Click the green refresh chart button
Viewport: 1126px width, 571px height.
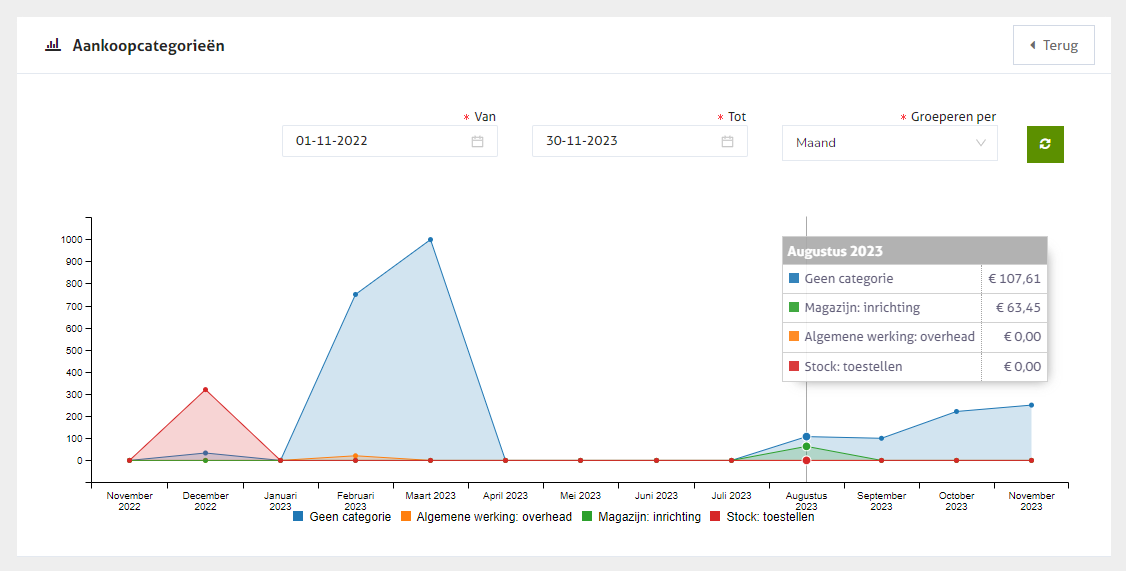(x=1045, y=144)
